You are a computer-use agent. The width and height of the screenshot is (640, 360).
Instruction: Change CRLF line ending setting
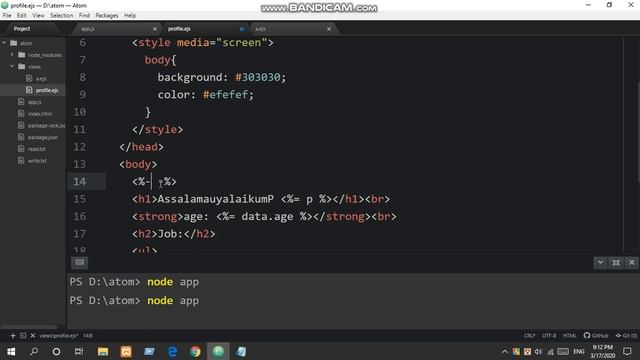coord(529,336)
